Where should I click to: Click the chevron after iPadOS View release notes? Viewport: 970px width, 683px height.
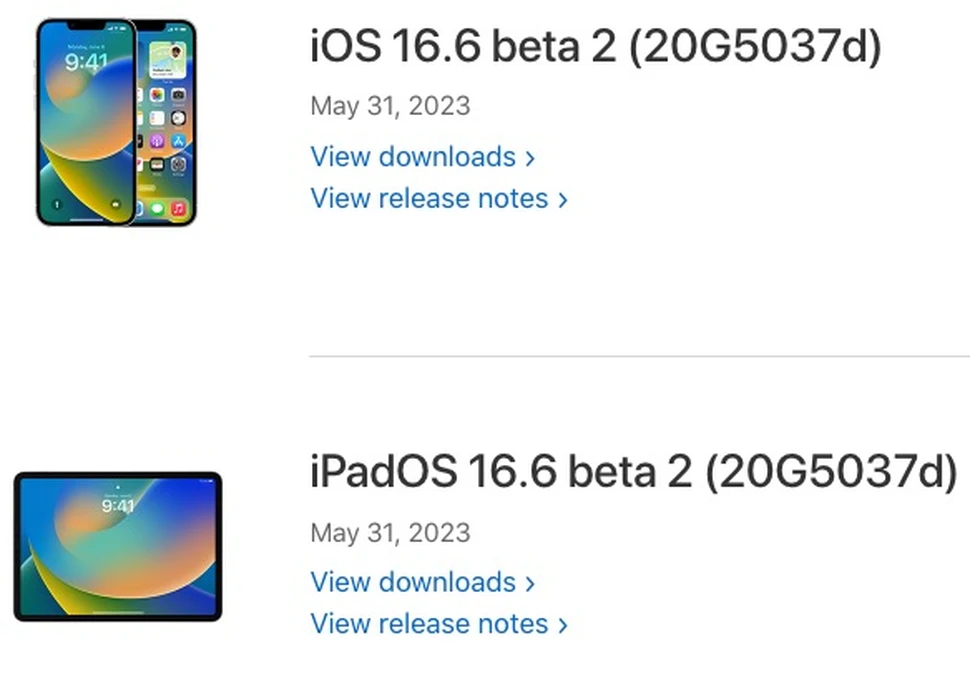tap(563, 625)
